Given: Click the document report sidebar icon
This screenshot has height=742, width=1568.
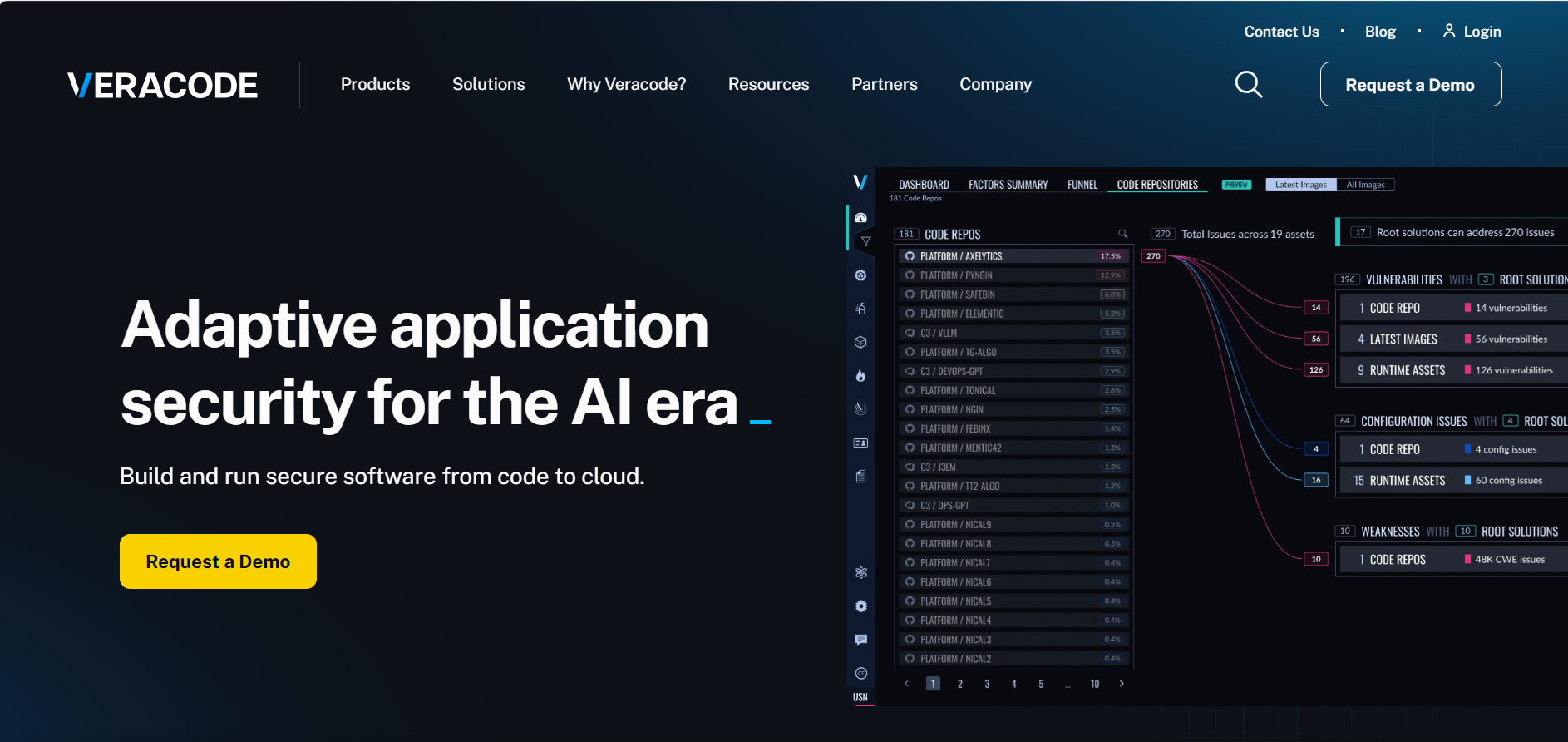Looking at the screenshot, I should (x=860, y=477).
